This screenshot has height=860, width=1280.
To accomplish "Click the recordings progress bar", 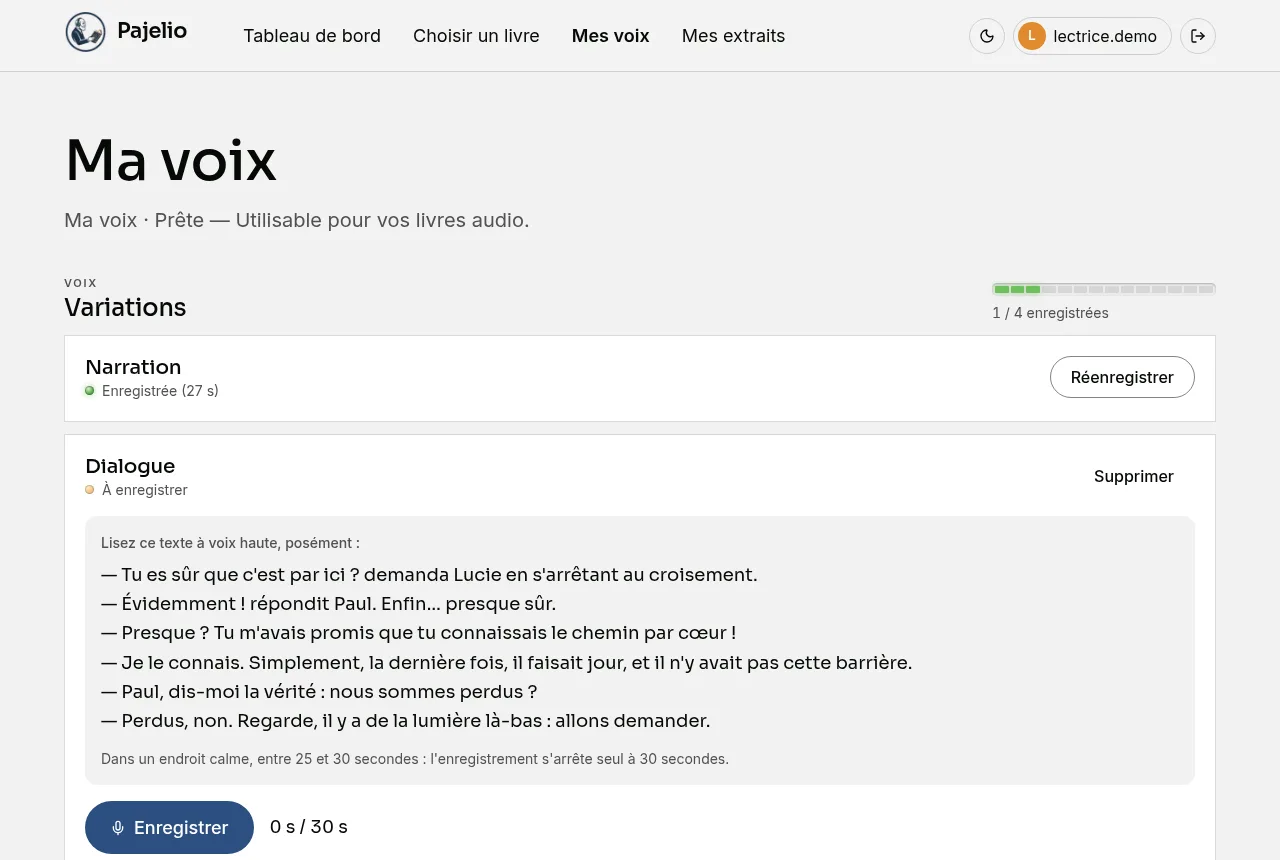I will (1104, 289).
